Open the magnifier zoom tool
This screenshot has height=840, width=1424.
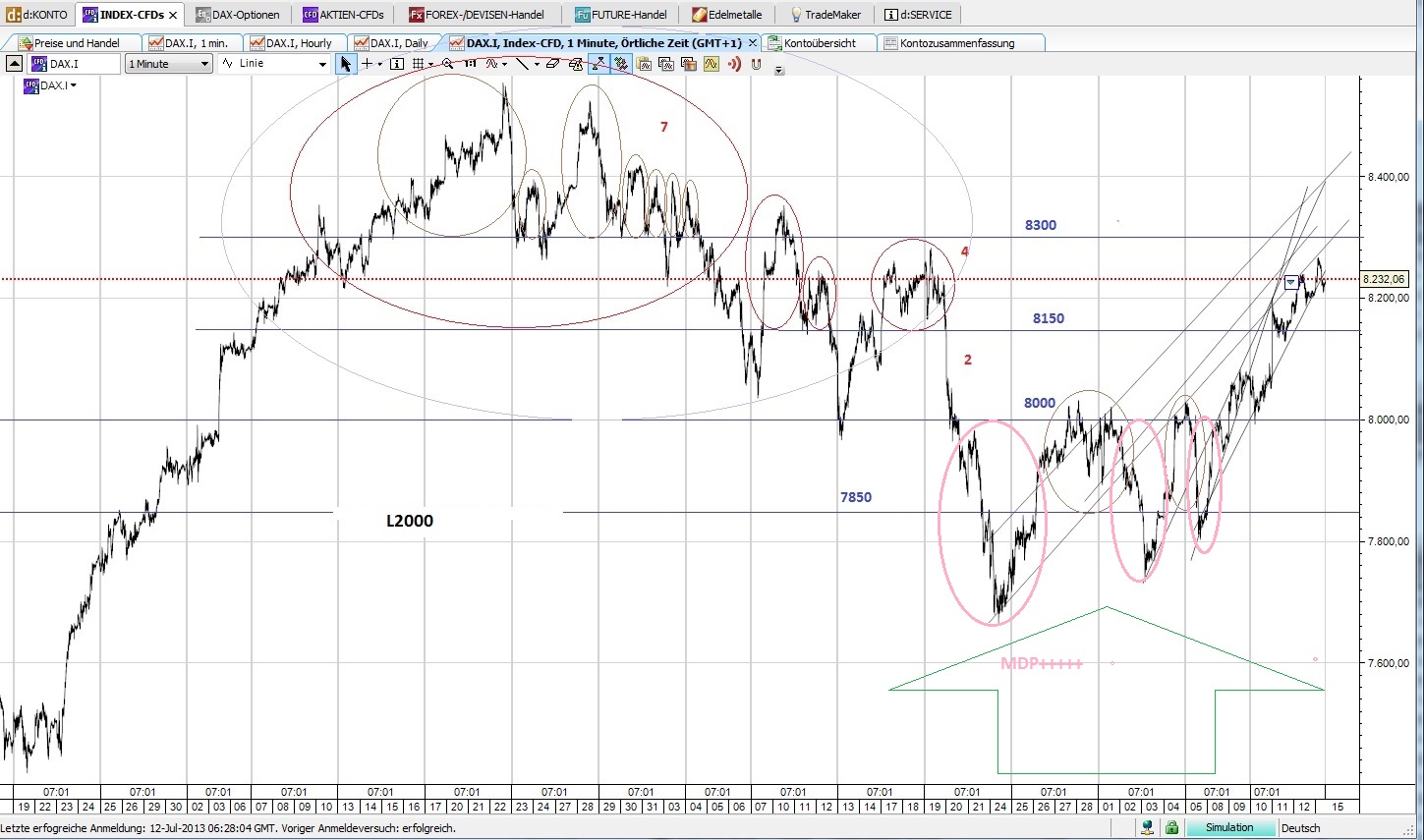click(x=446, y=65)
